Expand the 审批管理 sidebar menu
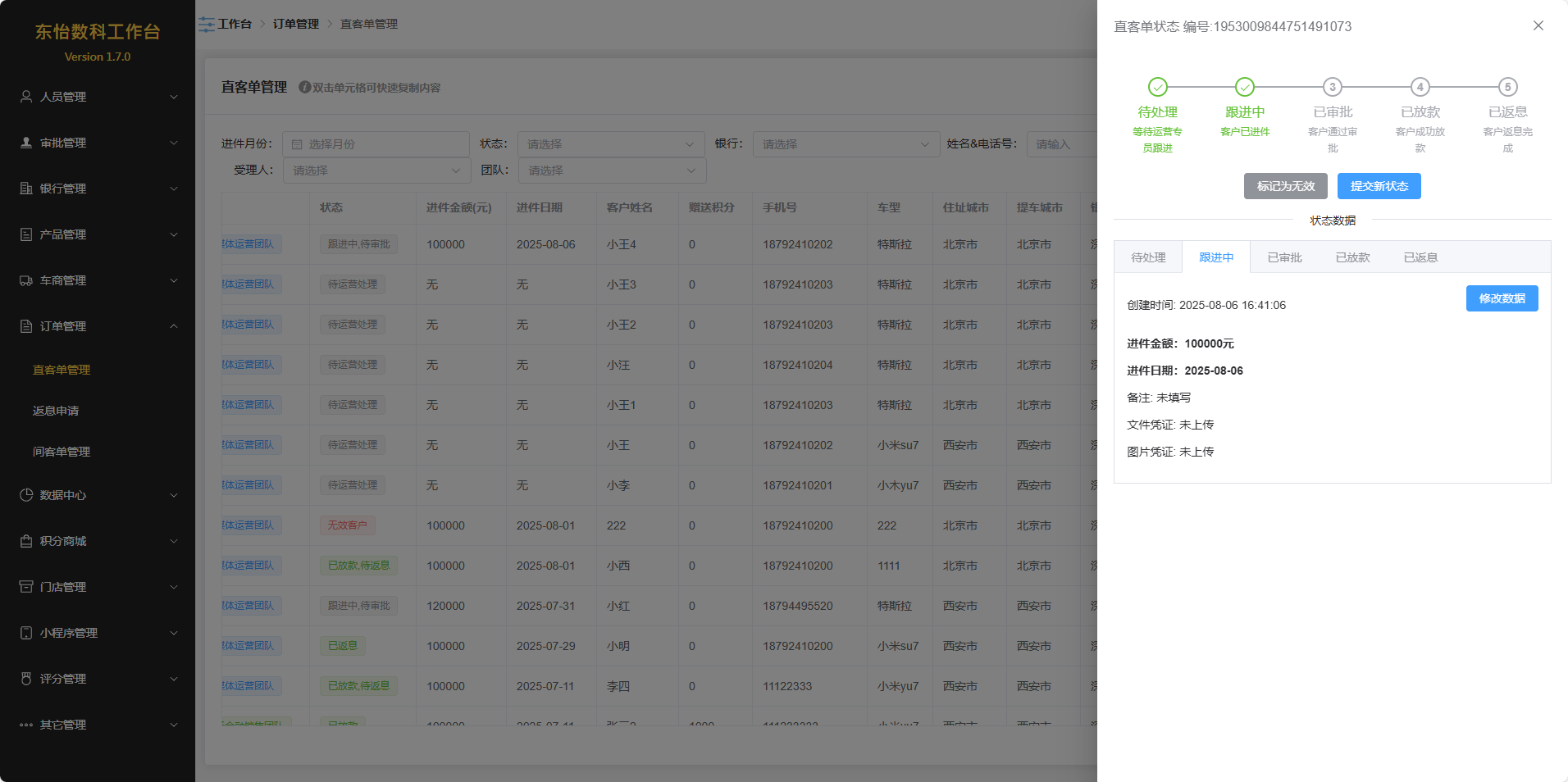 point(98,143)
